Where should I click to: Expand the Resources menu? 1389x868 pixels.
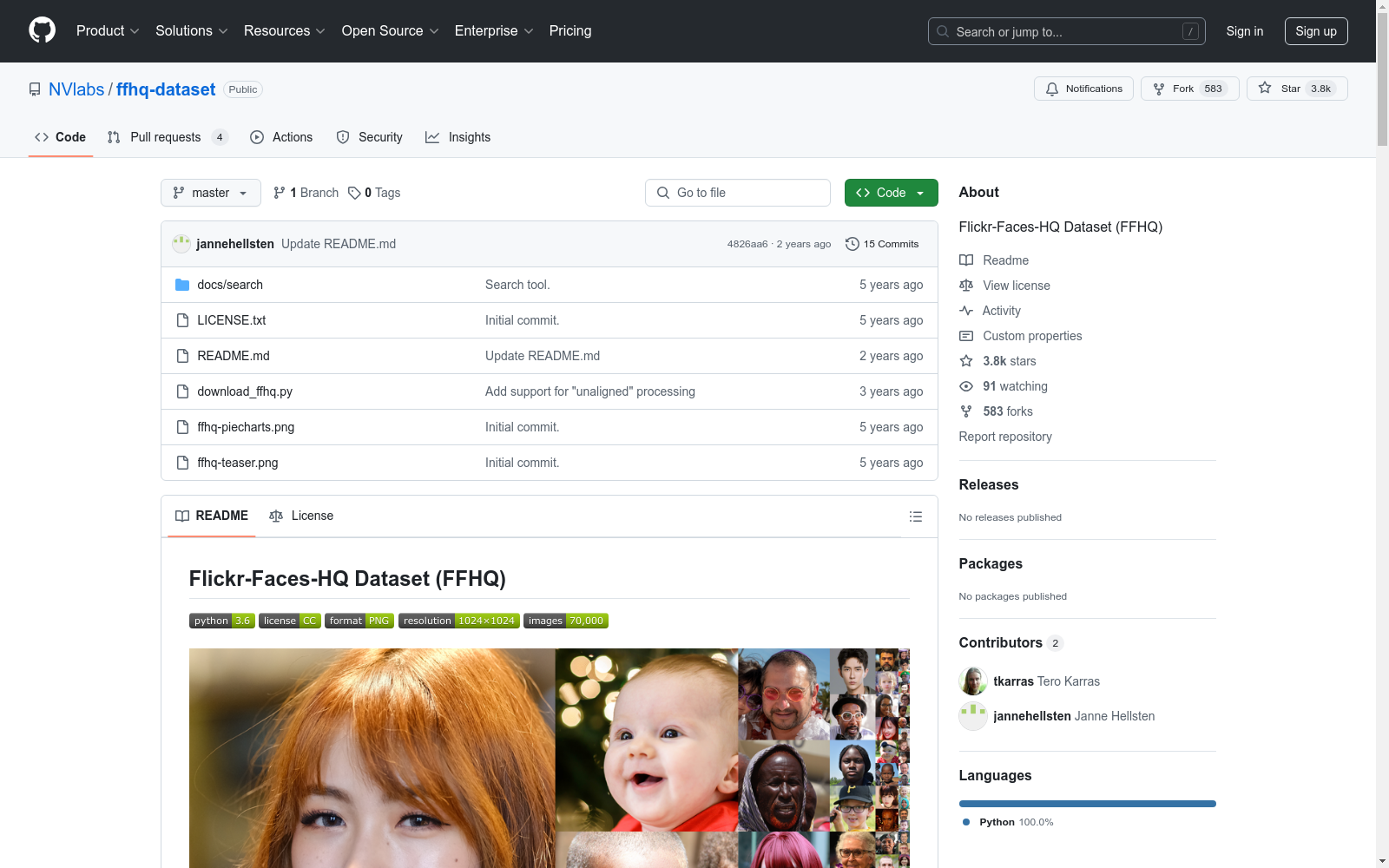pyautogui.click(x=285, y=30)
